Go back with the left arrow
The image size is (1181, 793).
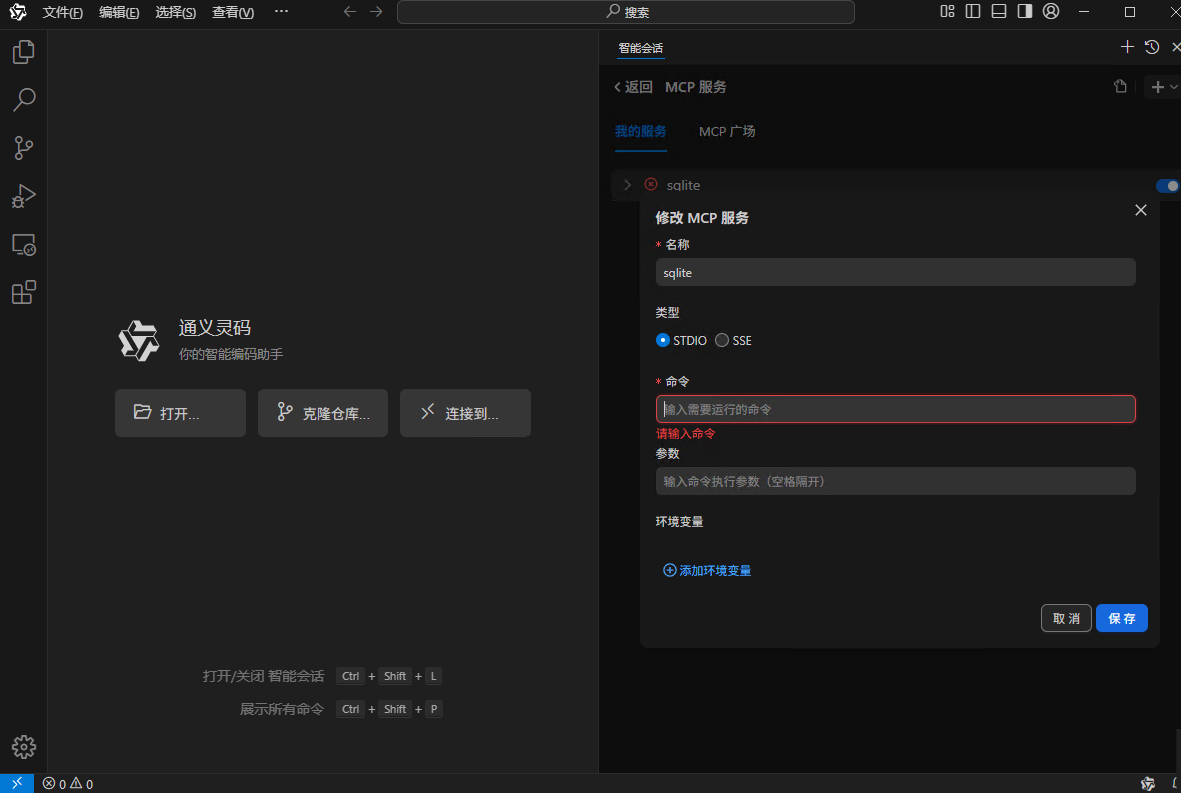pyautogui.click(x=349, y=11)
